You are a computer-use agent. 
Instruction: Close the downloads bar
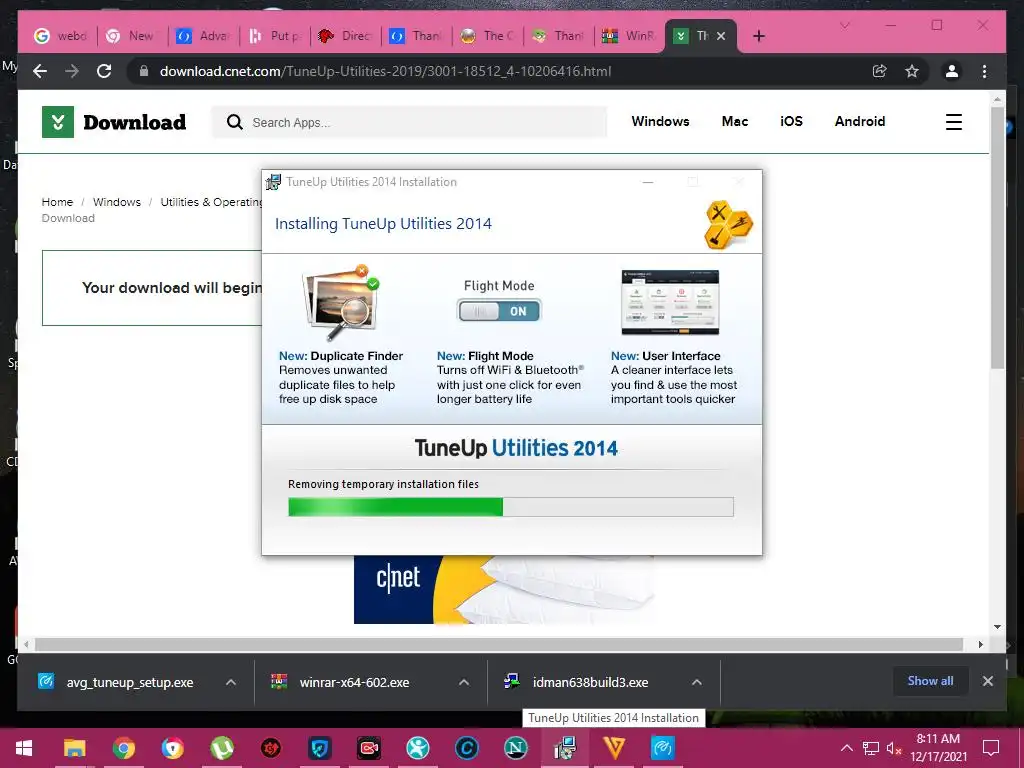(x=987, y=681)
